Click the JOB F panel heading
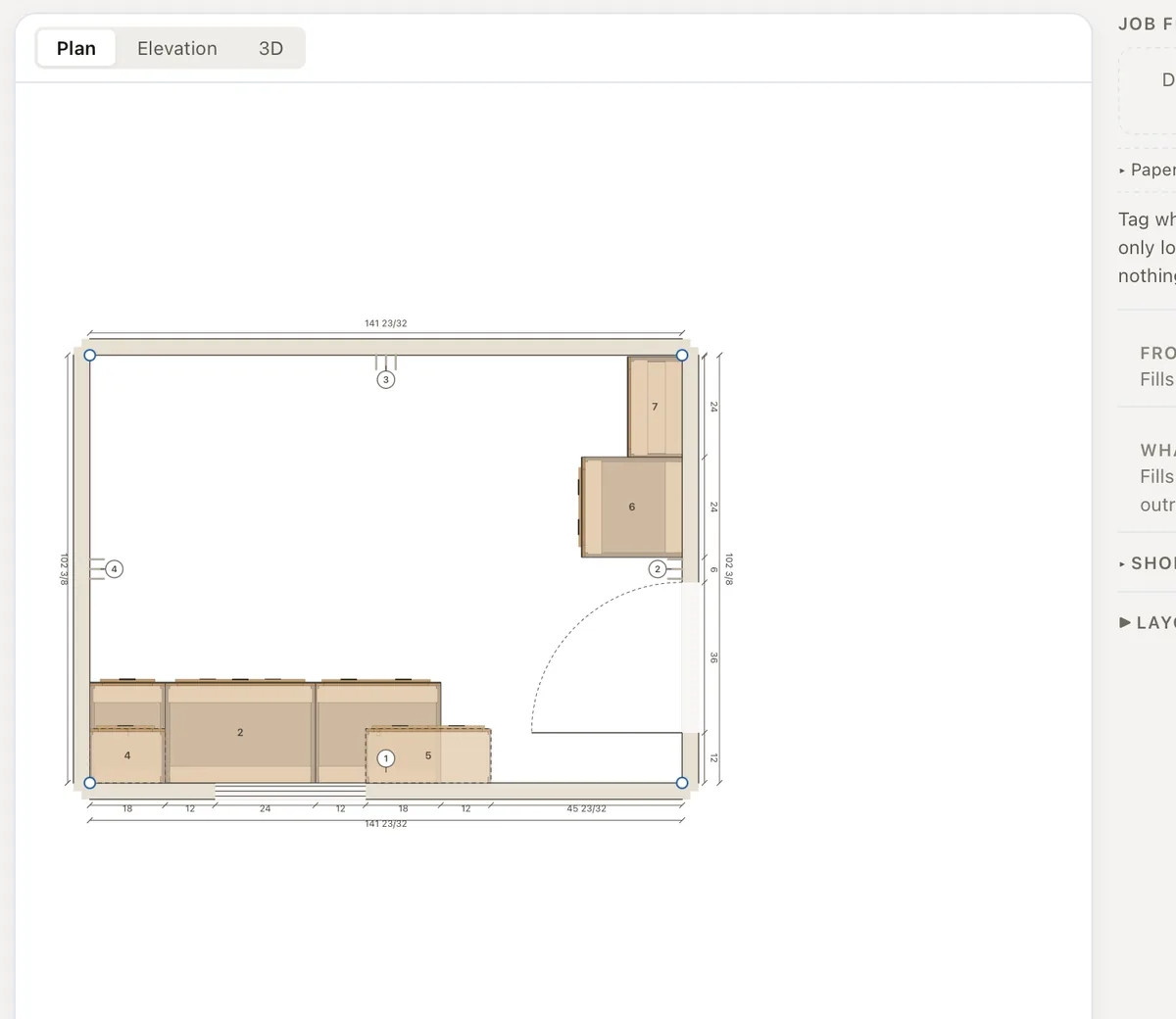Viewport: 1176px width, 1019px height. pos(1147,24)
